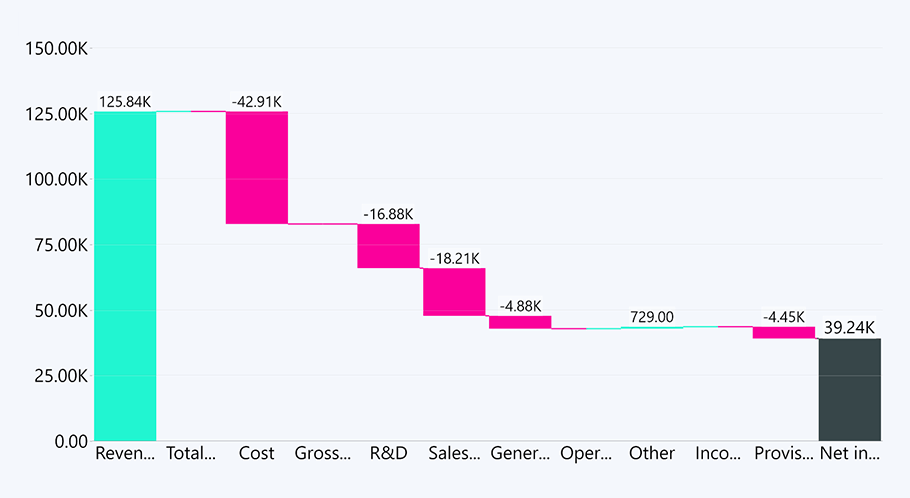Viewport: 910px width, 498px height.
Task: Select the -18.21K data label
Action: [454, 259]
